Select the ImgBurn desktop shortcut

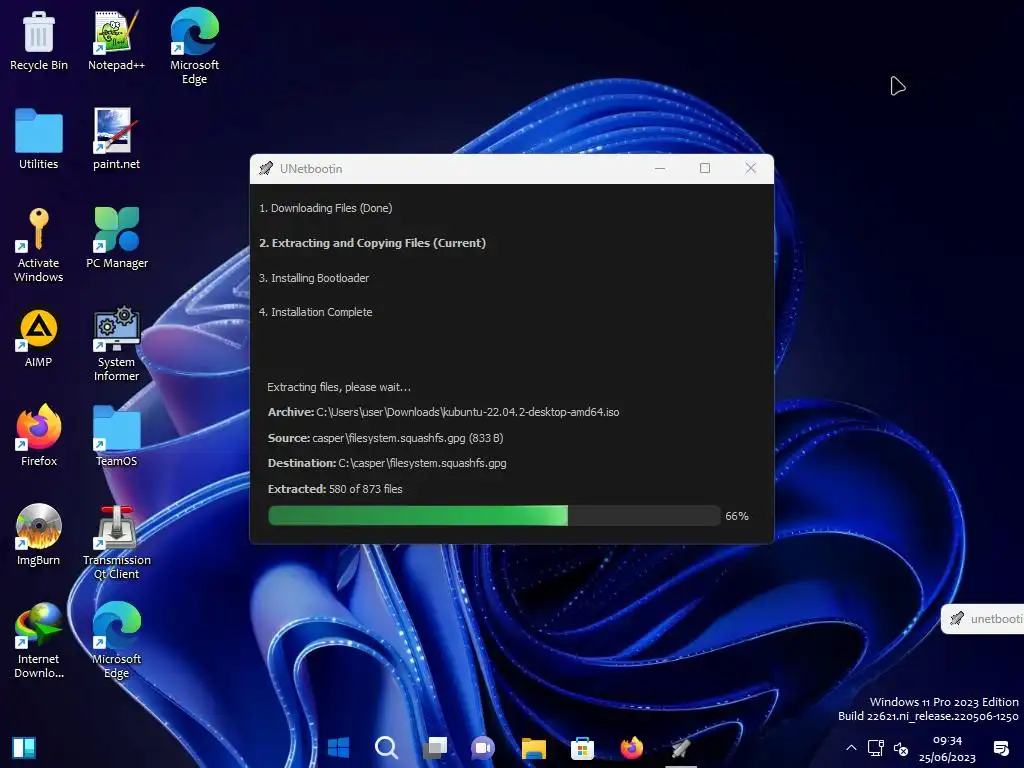pos(39,536)
